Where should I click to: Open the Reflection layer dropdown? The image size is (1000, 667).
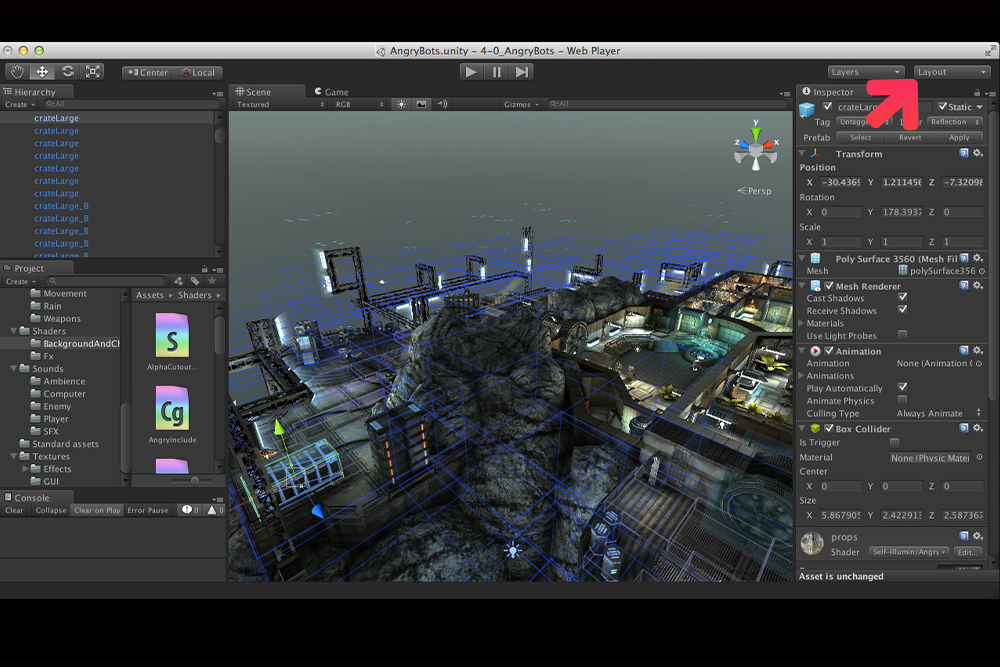click(x=955, y=122)
